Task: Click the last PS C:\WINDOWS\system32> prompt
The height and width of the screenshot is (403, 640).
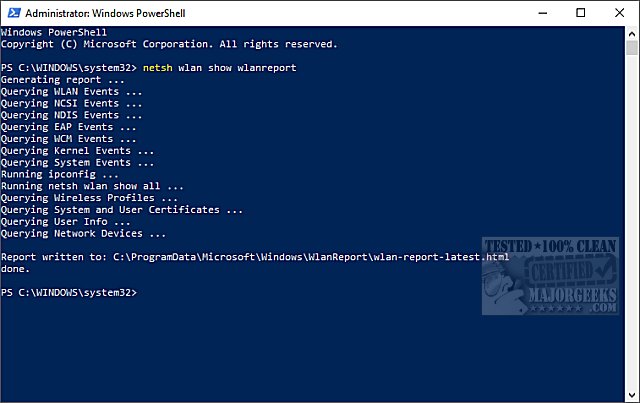Action: 68,292
